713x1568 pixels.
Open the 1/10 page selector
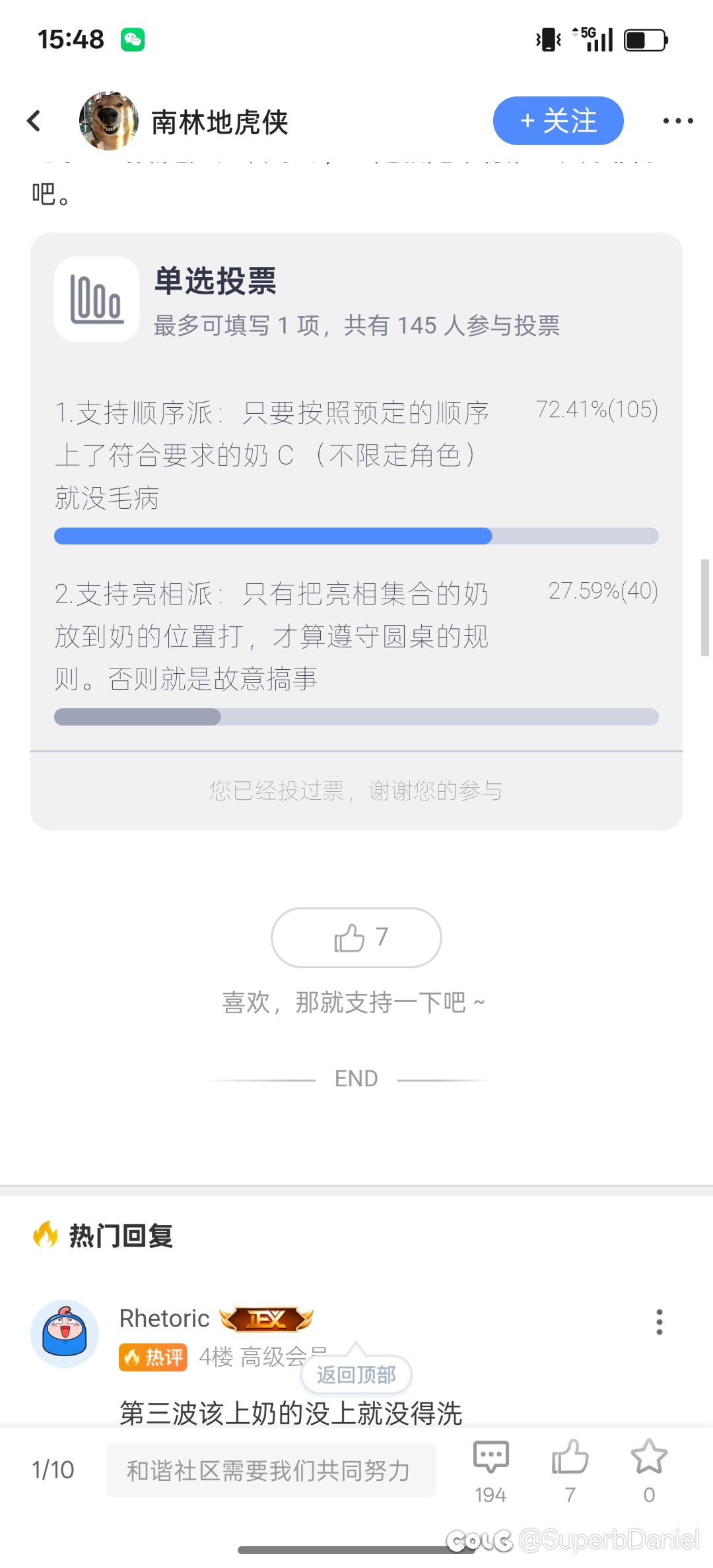[53, 1470]
